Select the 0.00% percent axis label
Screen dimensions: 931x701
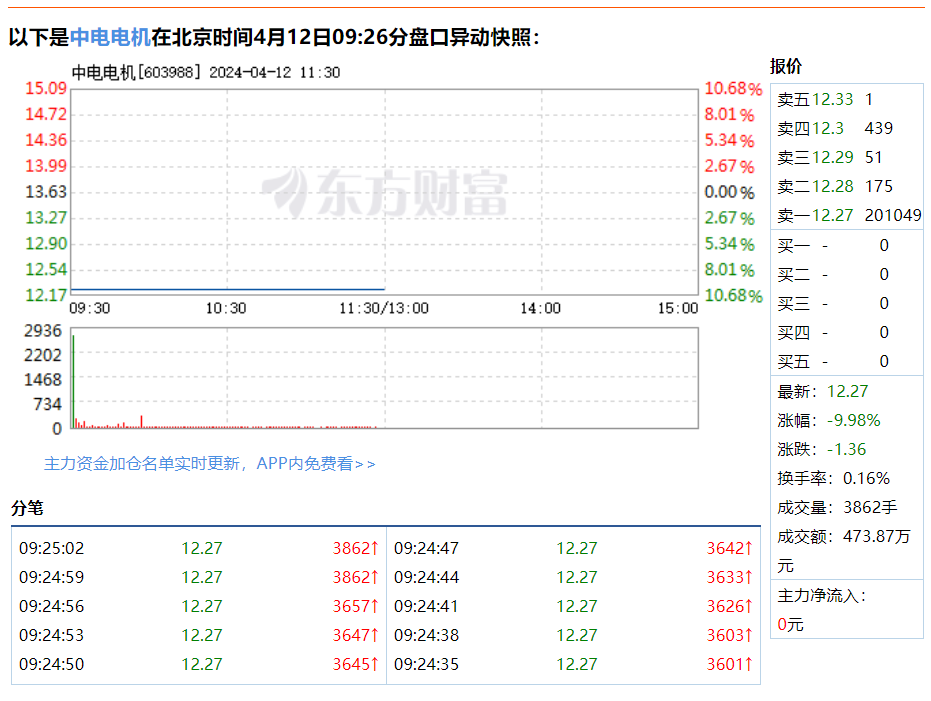(729, 192)
